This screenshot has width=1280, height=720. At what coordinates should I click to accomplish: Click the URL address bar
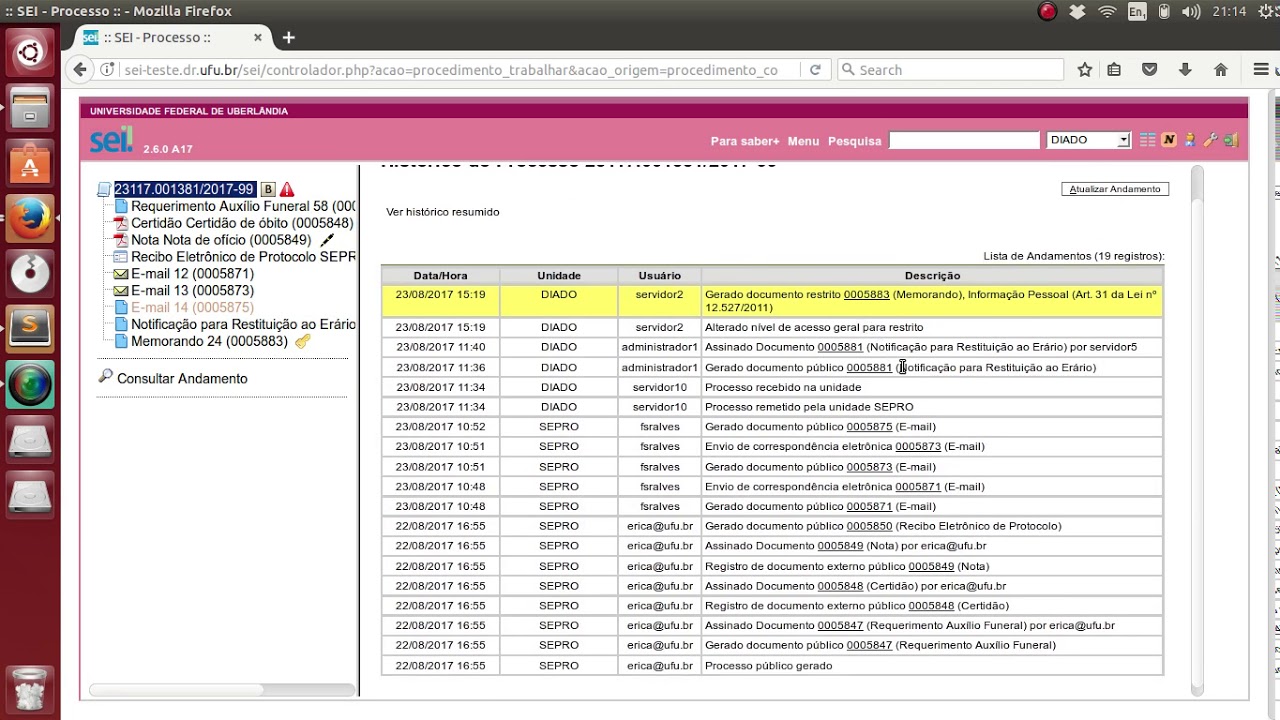pos(450,70)
